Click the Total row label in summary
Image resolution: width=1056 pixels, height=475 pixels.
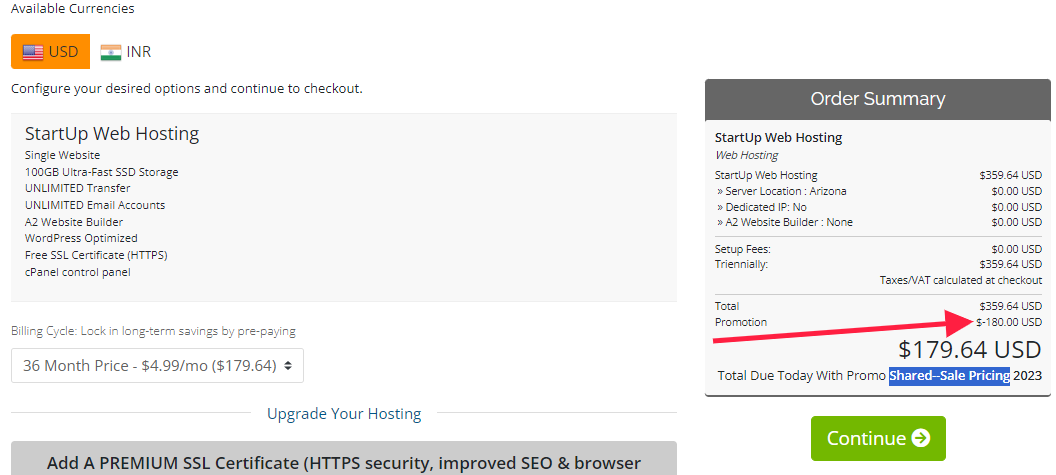click(727, 306)
